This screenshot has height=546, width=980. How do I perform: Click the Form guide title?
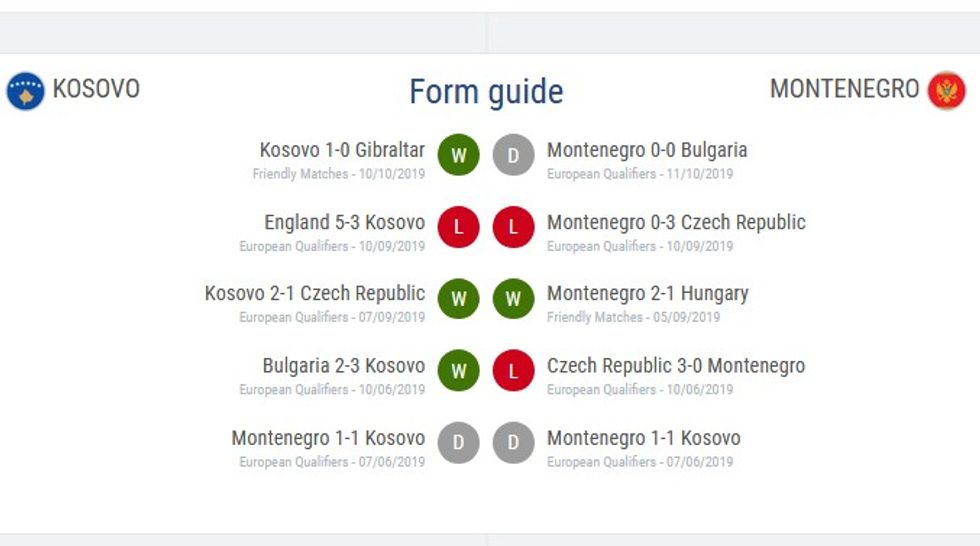point(486,92)
